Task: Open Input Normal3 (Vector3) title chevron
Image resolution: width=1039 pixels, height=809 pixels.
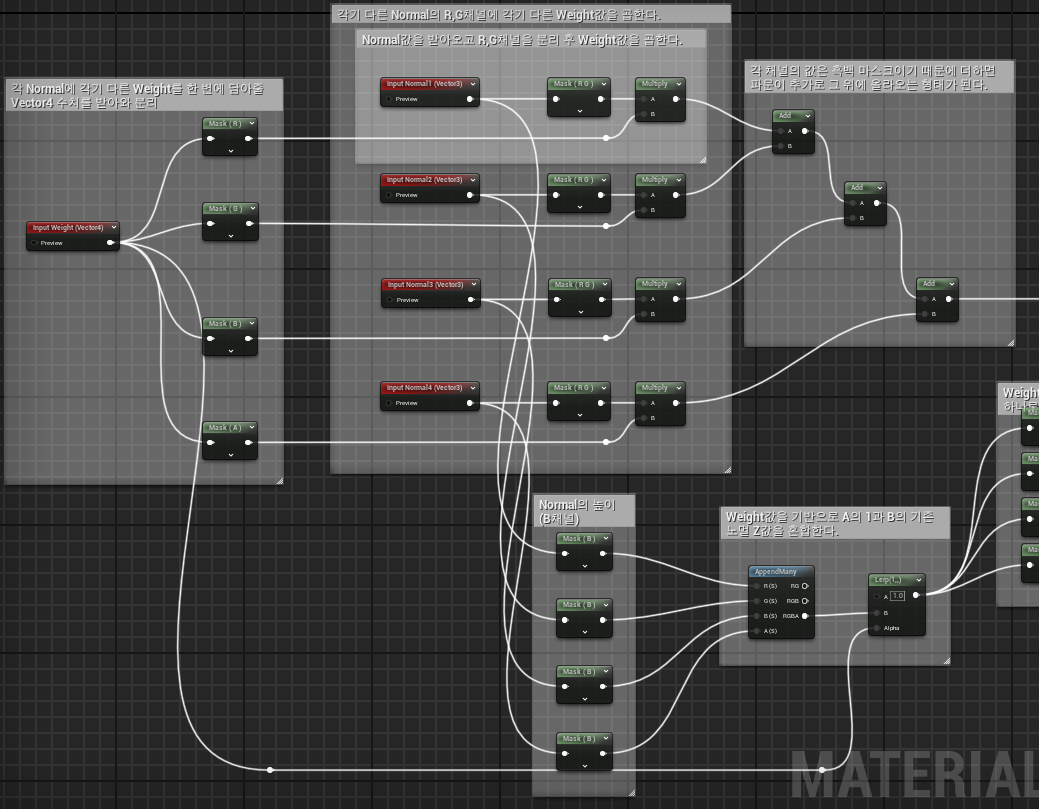Action: [474, 284]
